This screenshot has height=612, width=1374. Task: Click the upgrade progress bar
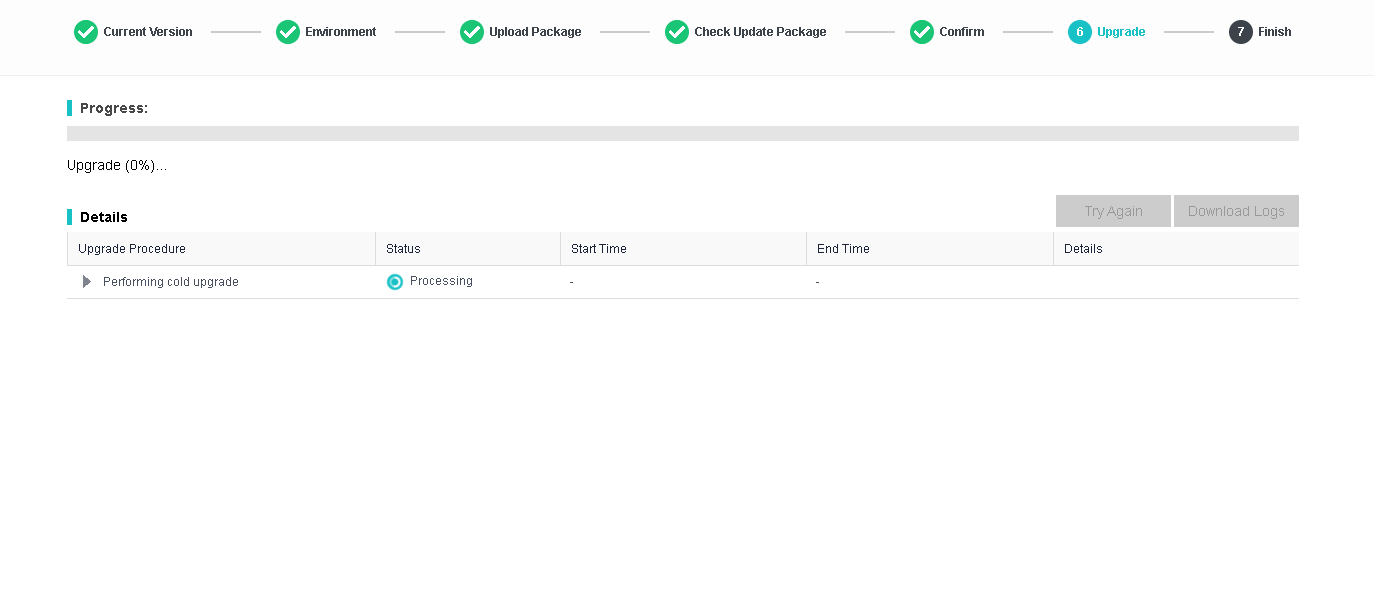tap(683, 133)
